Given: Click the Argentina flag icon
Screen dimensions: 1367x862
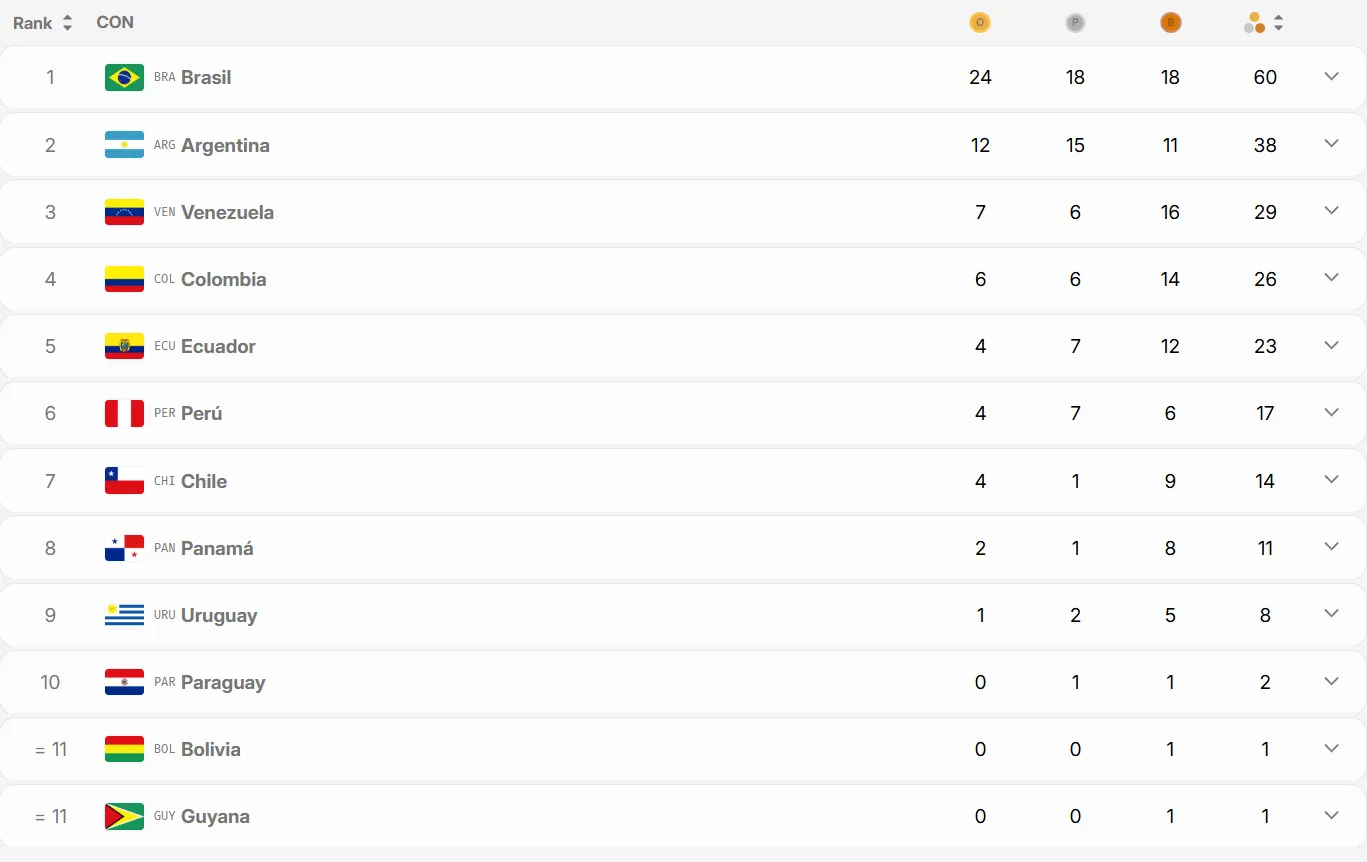Looking at the screenshot, I should click(x=124, y=145).
